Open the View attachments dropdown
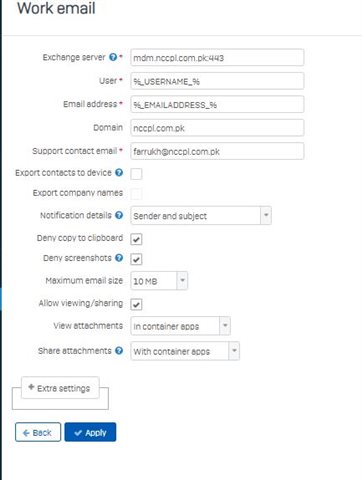The height and width of the screenshot is (480, 362). [180, 326]
